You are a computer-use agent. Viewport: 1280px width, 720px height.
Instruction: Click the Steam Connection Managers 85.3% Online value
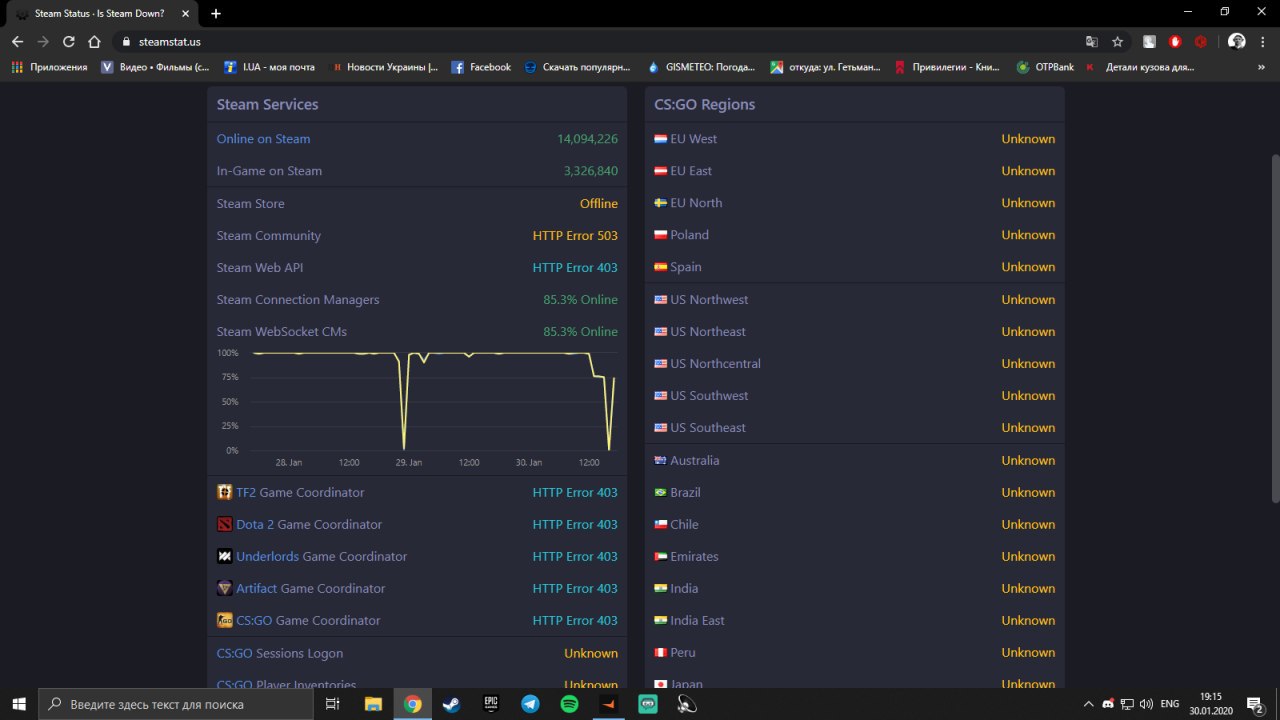[580, 300]
